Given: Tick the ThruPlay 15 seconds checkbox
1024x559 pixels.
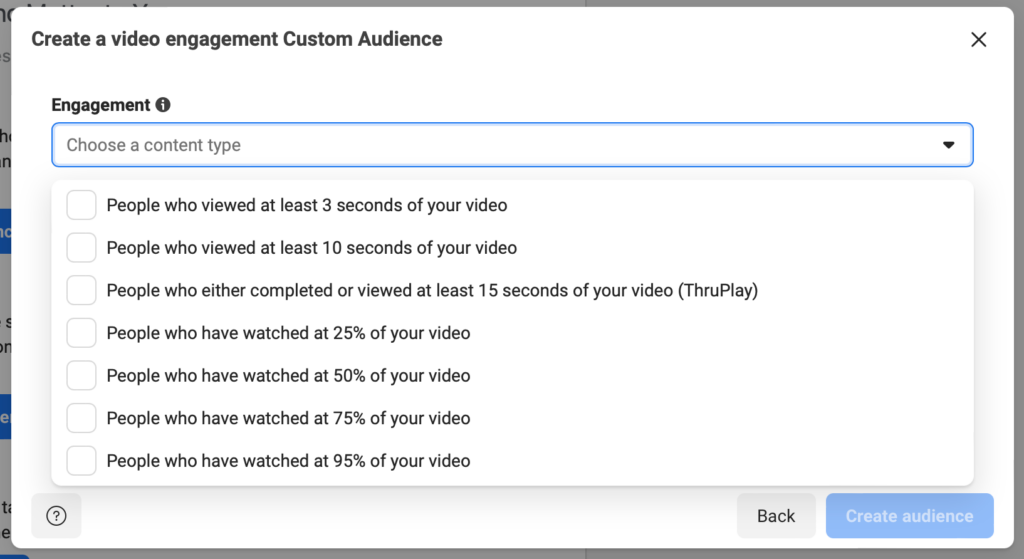Looking at the screenshot, I should (x=81, y=290).
